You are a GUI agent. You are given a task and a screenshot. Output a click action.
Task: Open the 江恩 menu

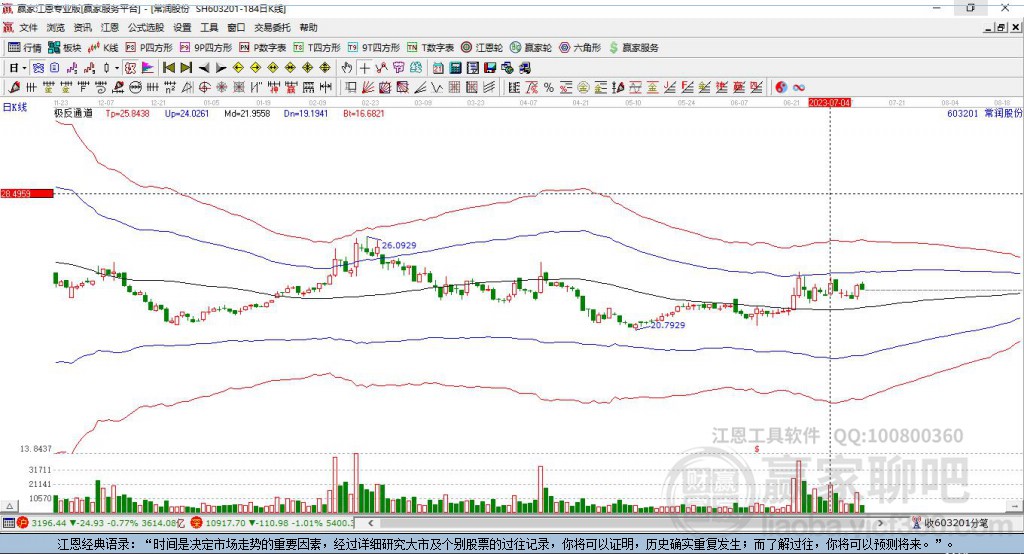click(x=110, y=27)
